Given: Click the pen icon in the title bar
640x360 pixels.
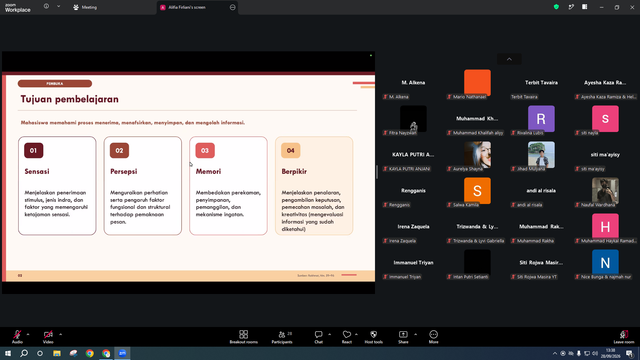Looking at the screenshot, I should coord(571,7).
